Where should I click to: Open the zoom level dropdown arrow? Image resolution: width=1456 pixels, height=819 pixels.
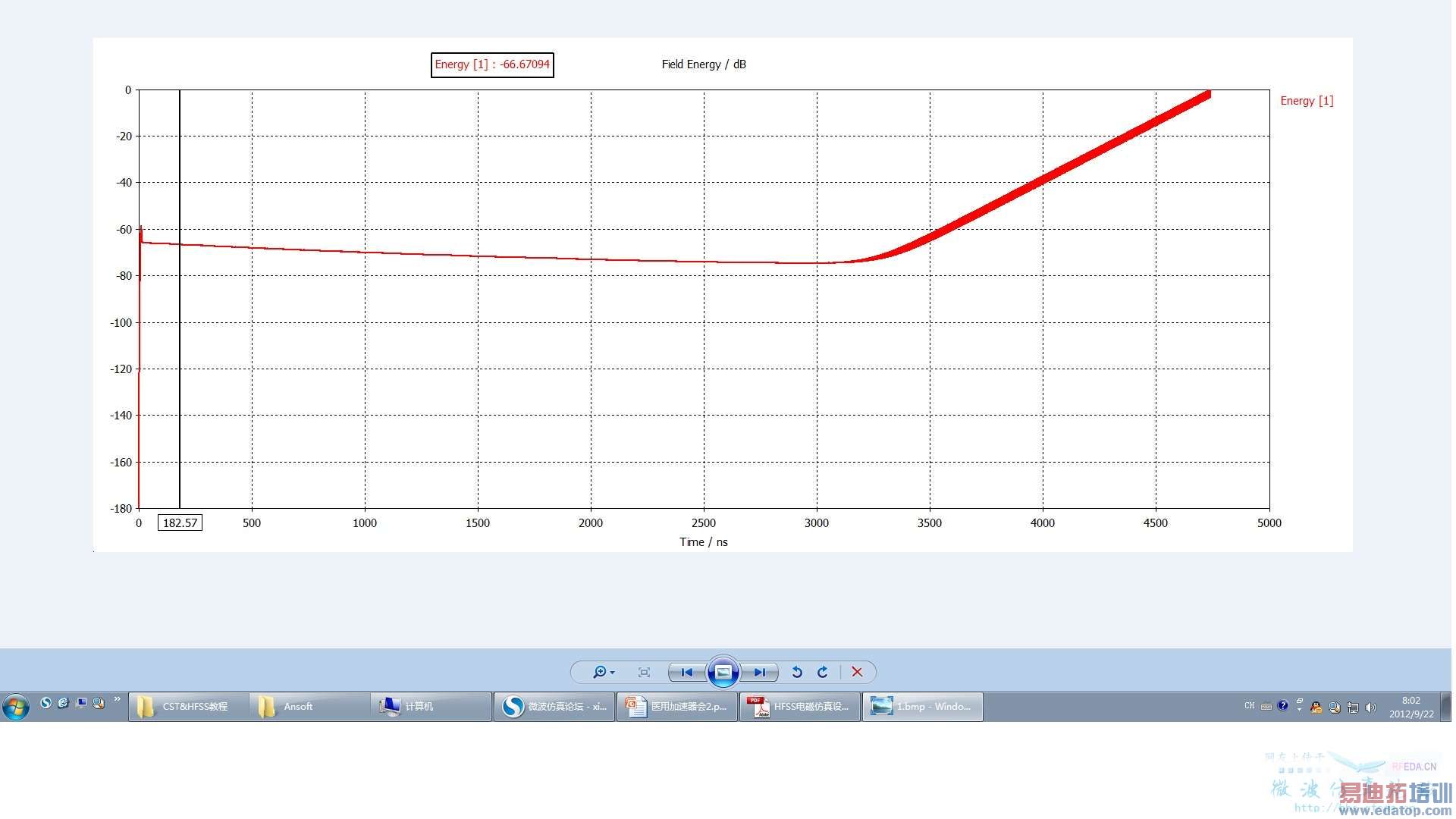[613, 673]
